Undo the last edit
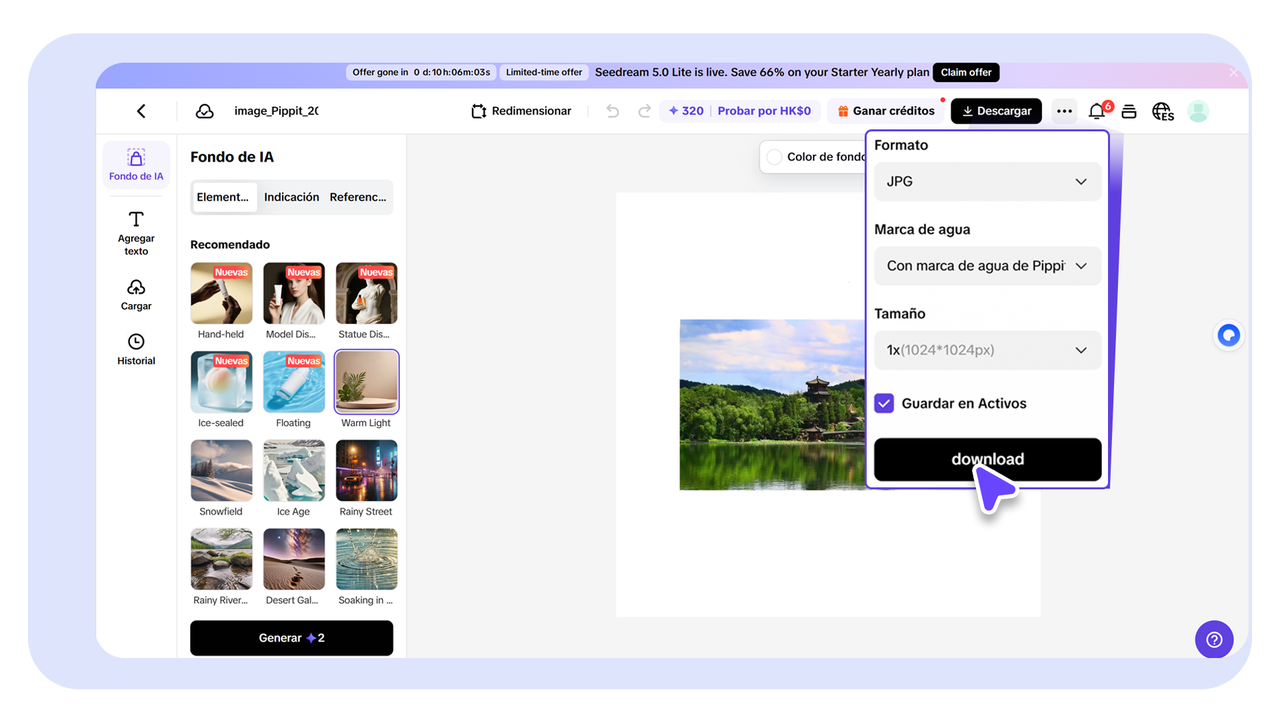Viewport: 1280px width, 720px height. 613,111
